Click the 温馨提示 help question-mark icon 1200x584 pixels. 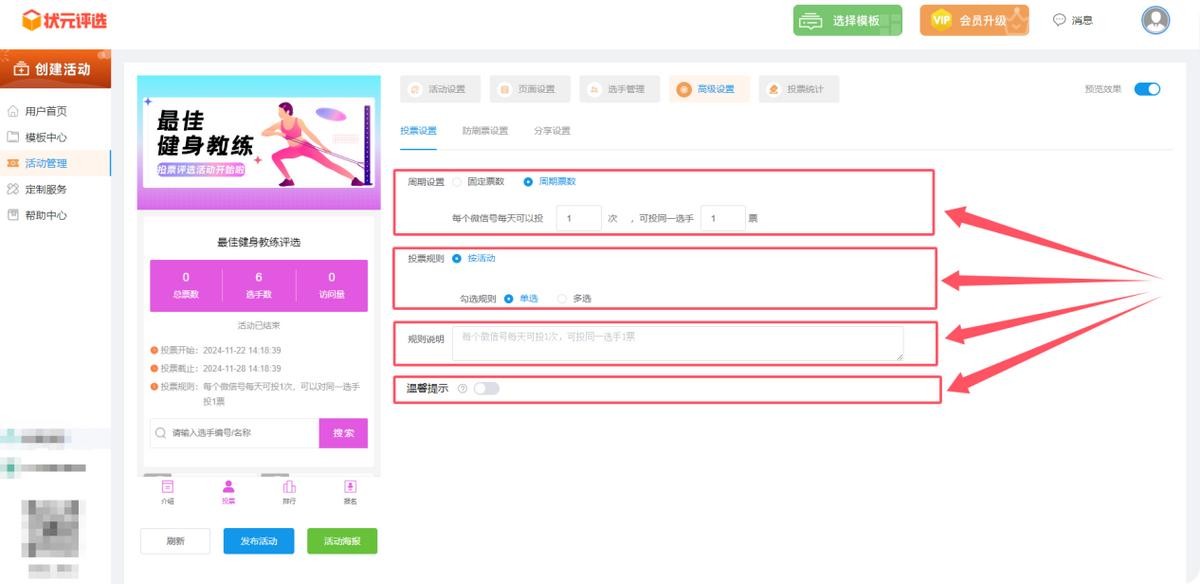tap(462, 388)
